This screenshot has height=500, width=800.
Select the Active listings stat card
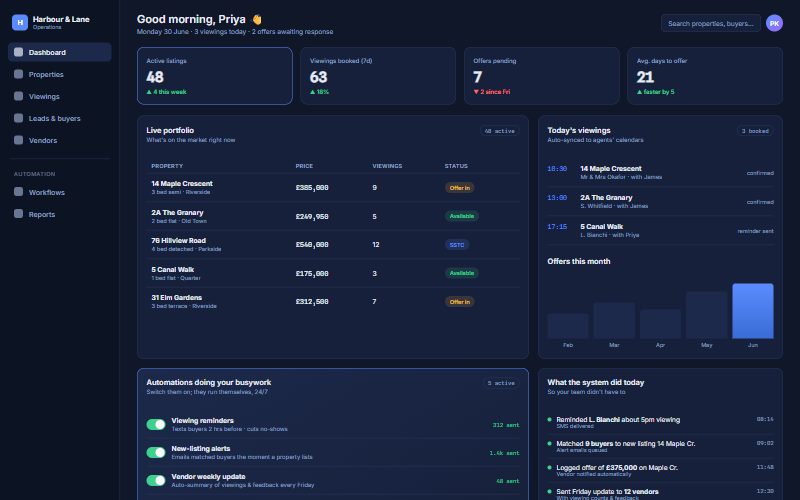pos(215,76)
